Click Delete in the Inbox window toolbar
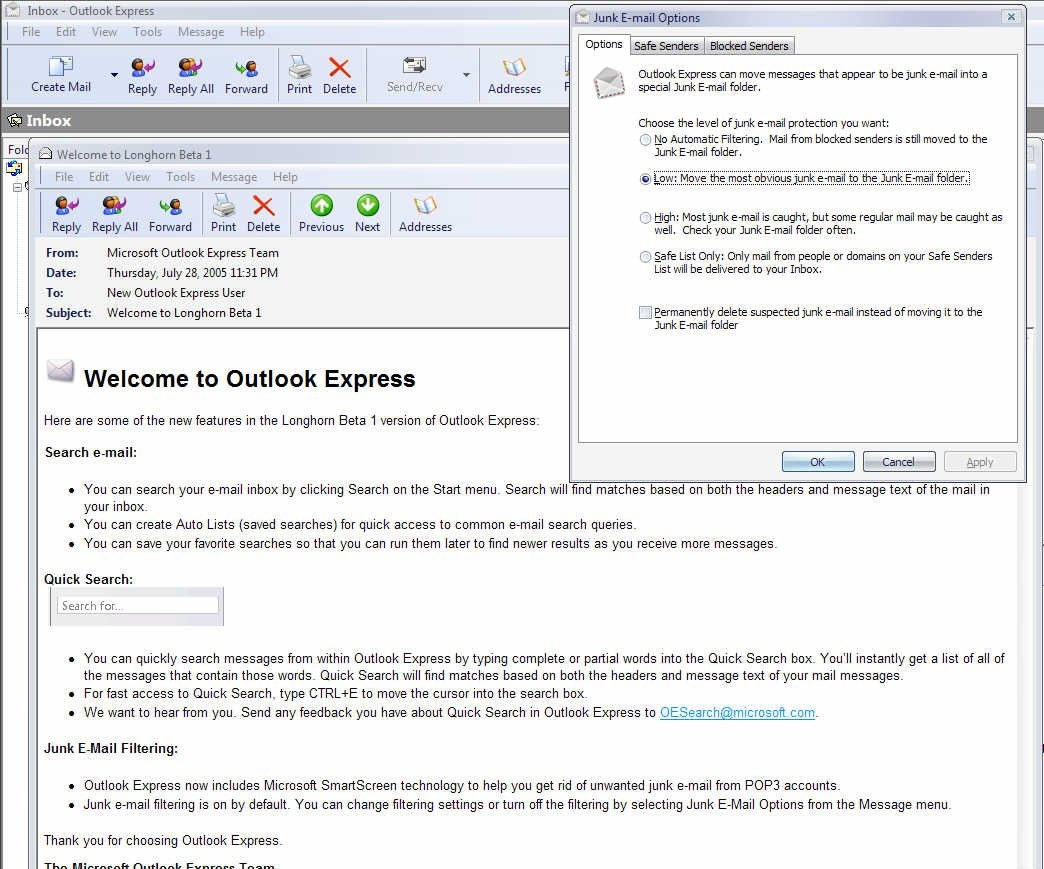 [x=339, y=76]
